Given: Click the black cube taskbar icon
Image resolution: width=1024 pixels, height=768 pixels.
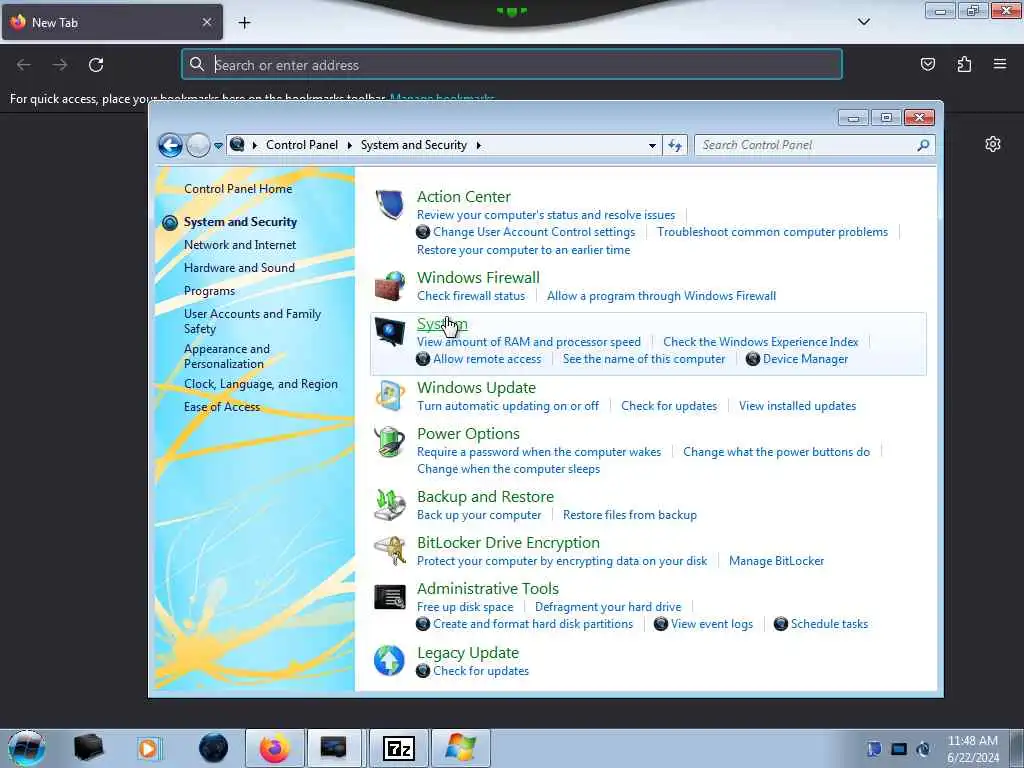Looking at the screenshot, I should (x=88, y=748).
